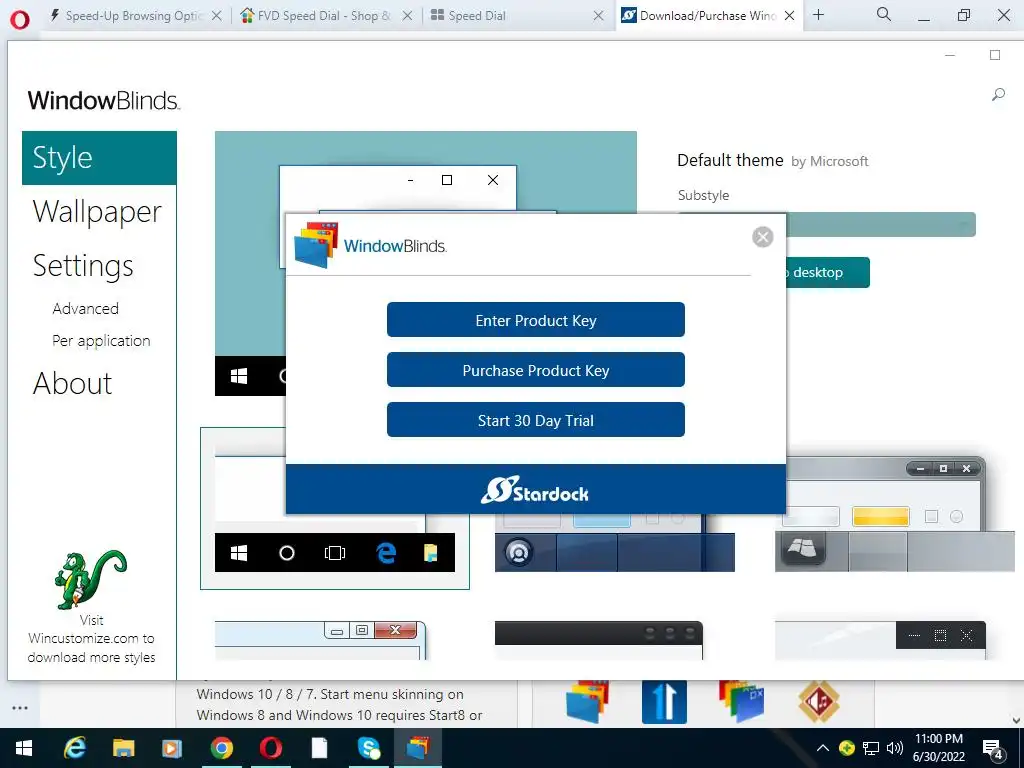Launch Internet Explorer from taskbar
This screenshot has height=768, width=1024.
74,748
